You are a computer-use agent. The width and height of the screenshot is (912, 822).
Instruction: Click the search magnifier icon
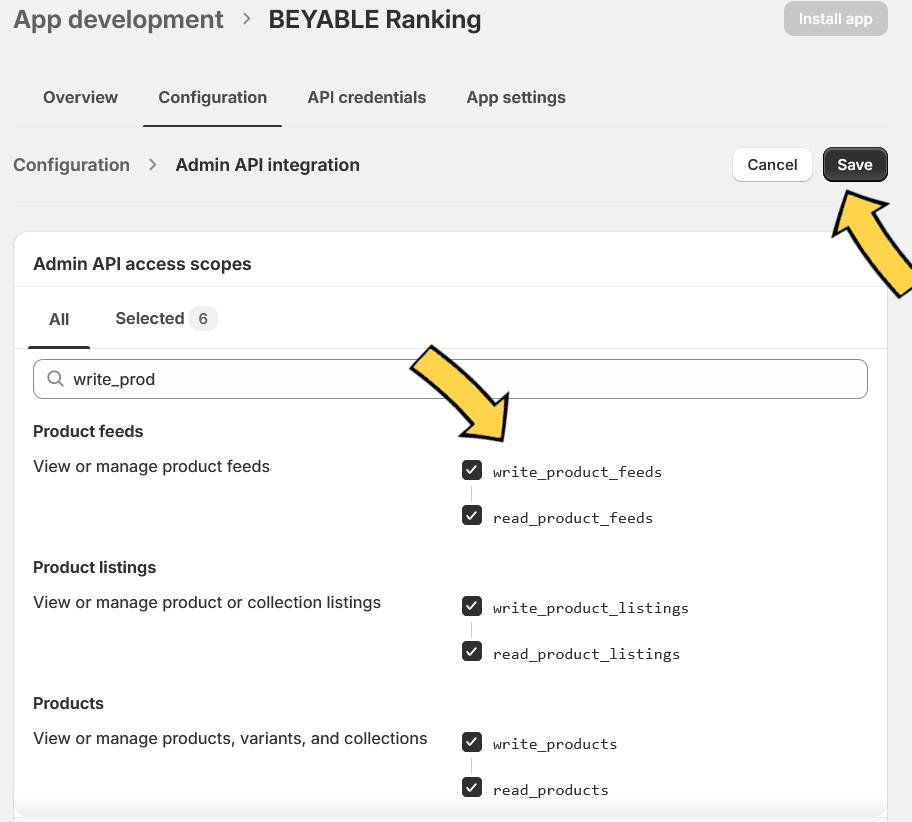pyautogui.click(x=55, y=379)
